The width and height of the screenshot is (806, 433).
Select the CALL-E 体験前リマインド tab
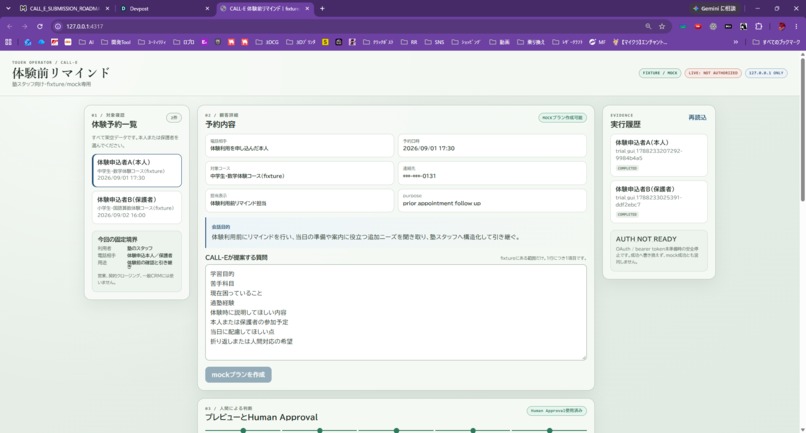click(x=264, y=8)
